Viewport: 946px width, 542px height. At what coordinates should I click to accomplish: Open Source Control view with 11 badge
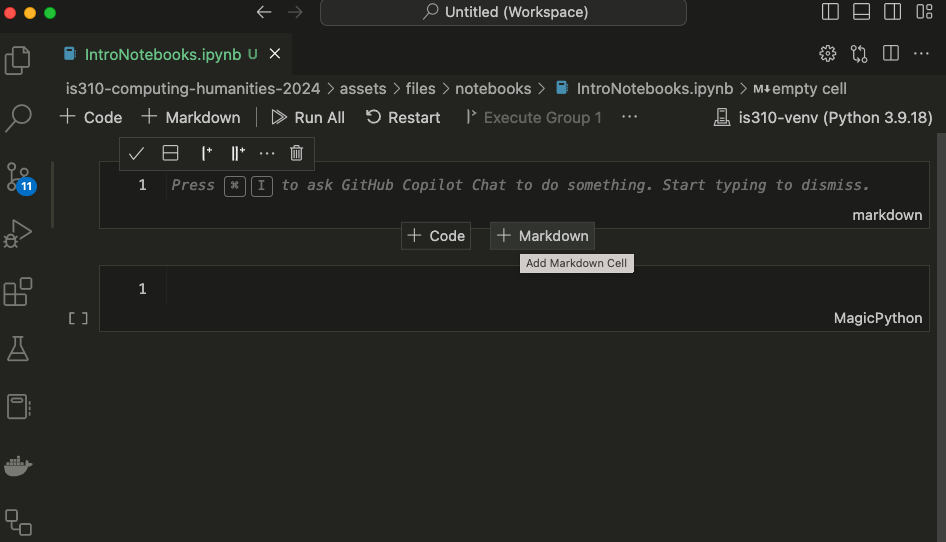(x=18, y=176)
